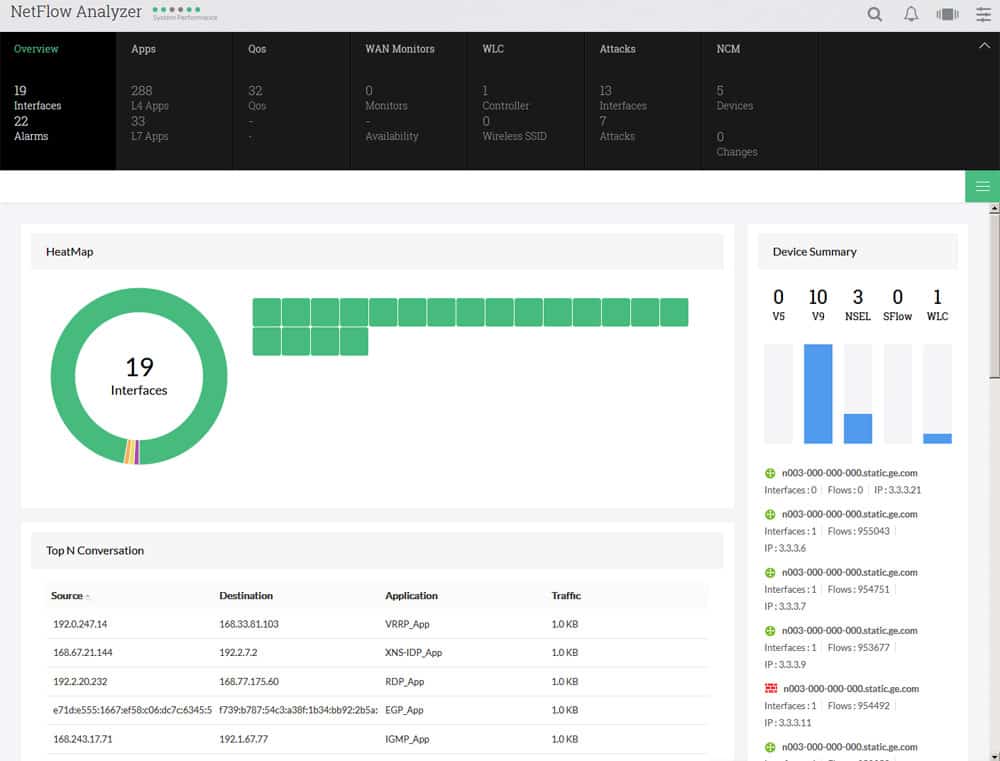Click first green heatmap tile in top row

(267, 312)
